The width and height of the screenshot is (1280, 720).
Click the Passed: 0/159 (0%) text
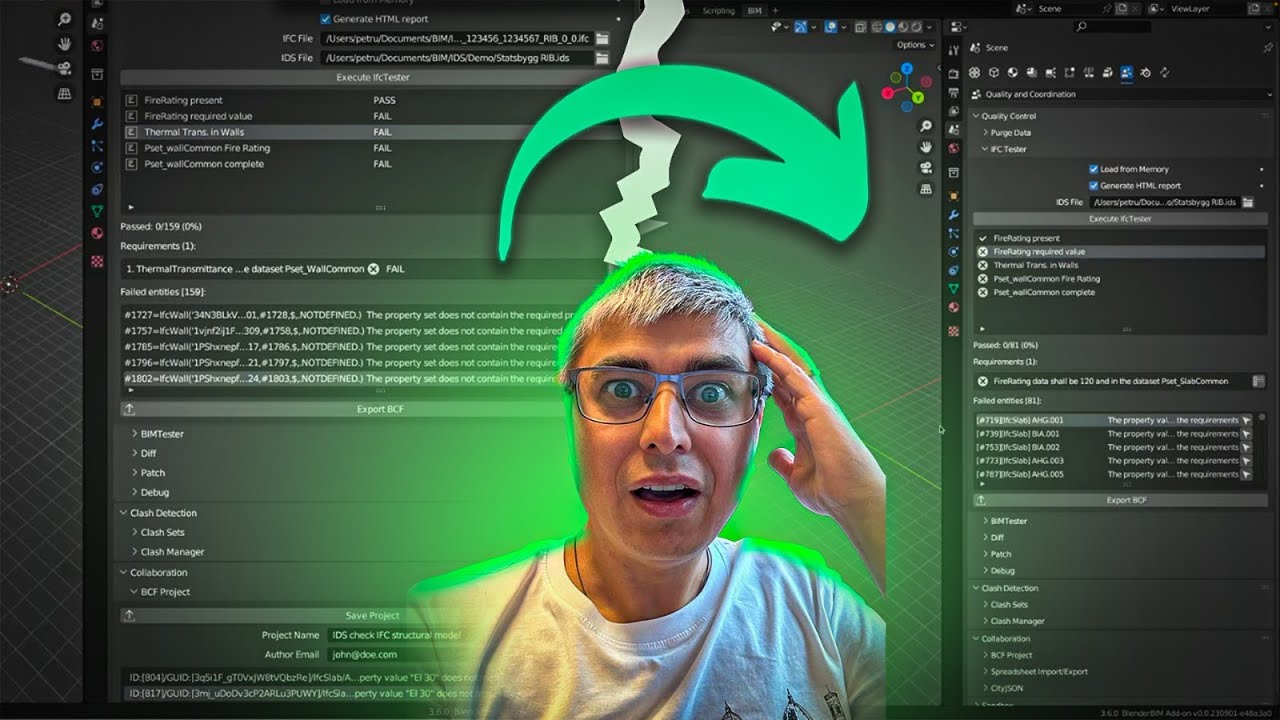pos(161,227)
